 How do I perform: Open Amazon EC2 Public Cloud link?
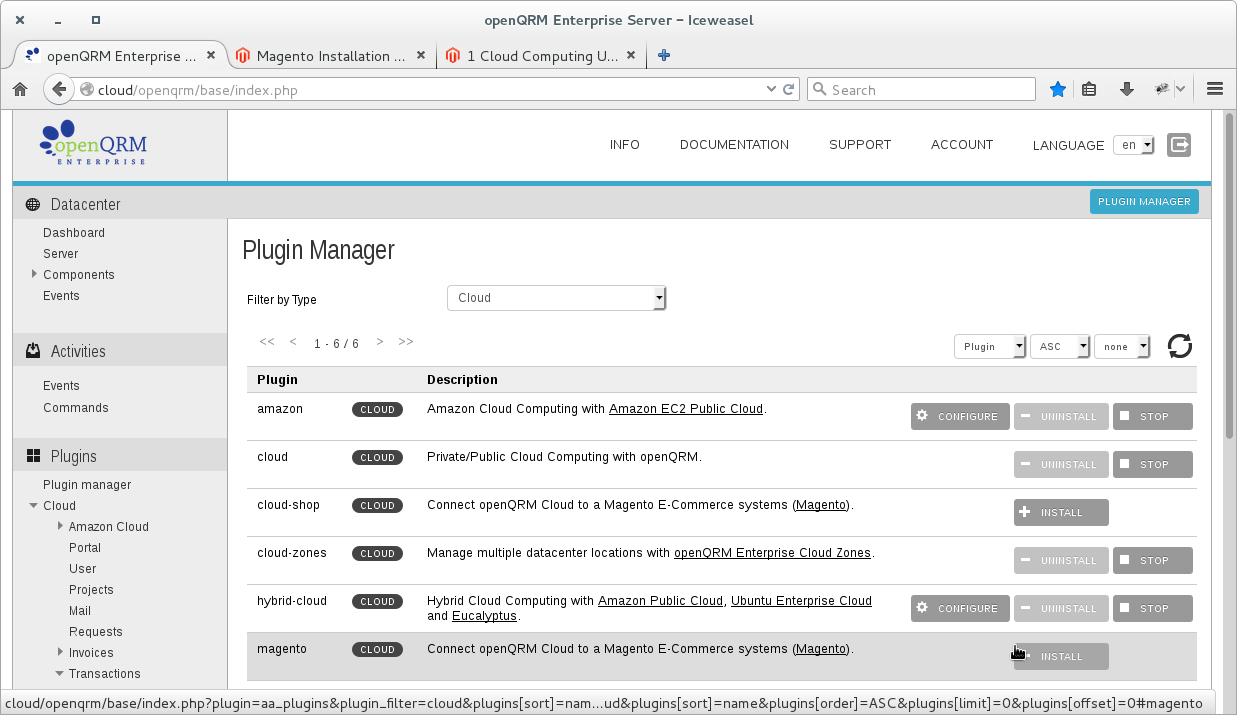click(x=686, y=409)
